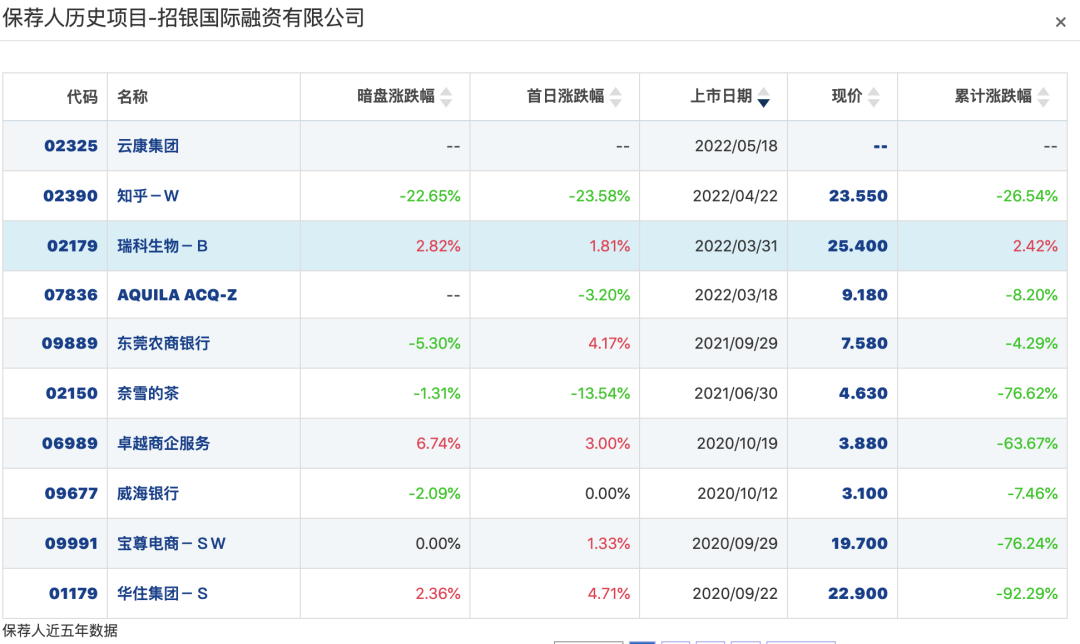1080x644 pixels.
Task: Click cumulative change -92.29%
Action: click(x=1026, y=593)
